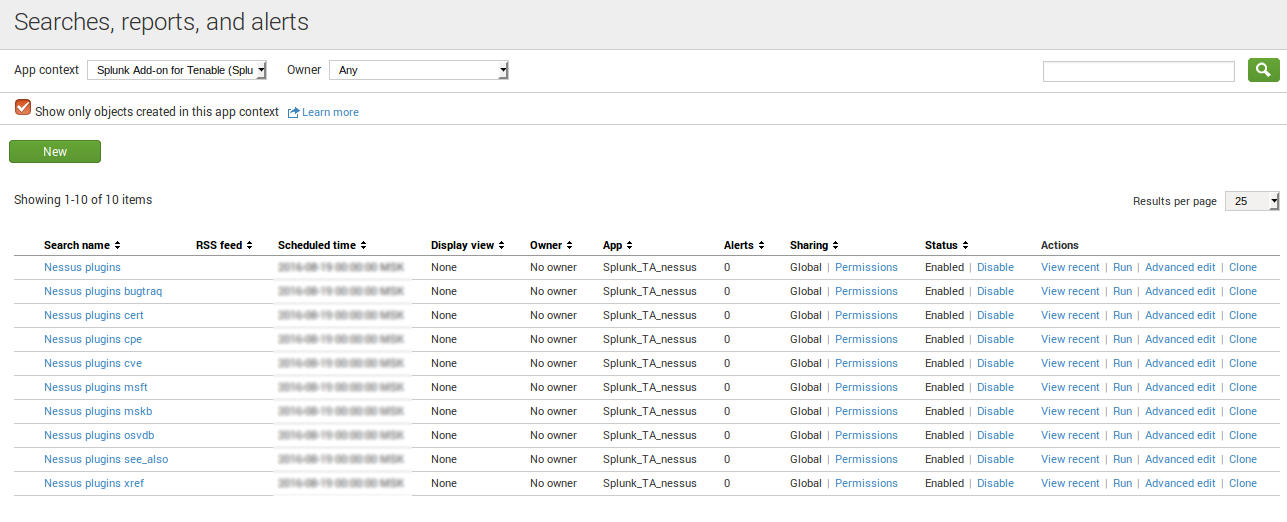Open the Nessus plugins saved search
The width and height of the screenshot is (1287, 522).
click(82, 268)
